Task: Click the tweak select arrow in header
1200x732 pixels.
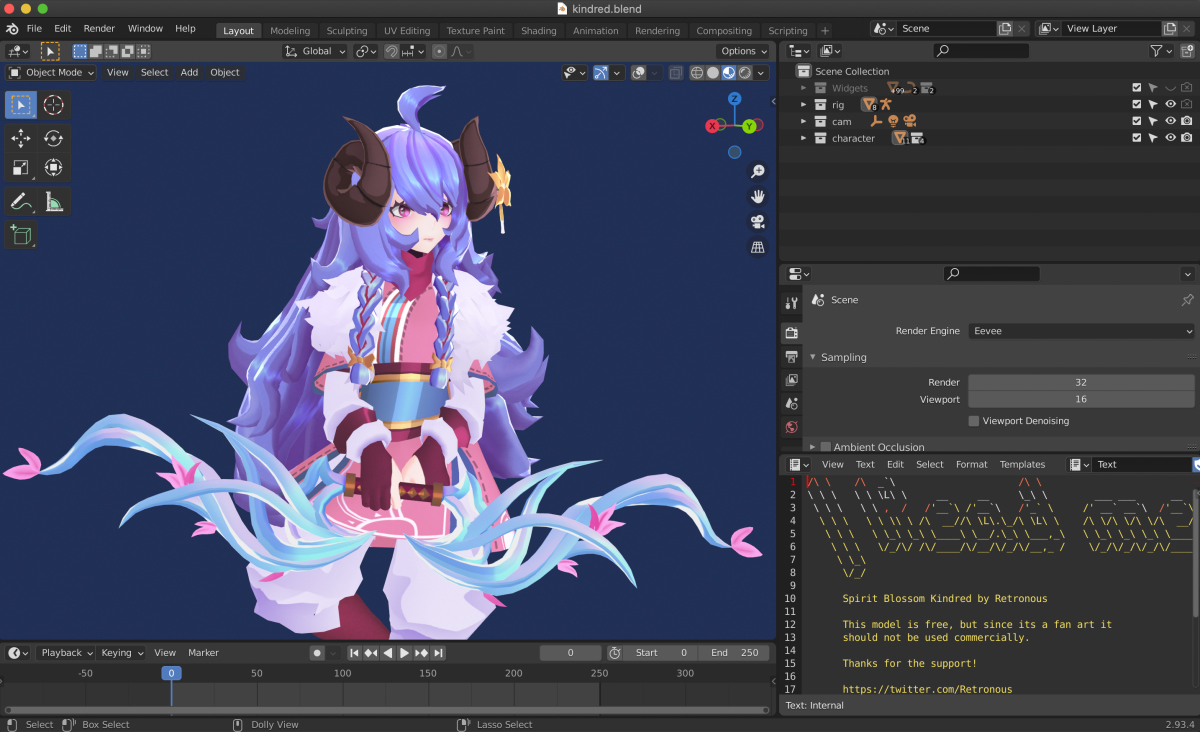Action: (50, 51)
